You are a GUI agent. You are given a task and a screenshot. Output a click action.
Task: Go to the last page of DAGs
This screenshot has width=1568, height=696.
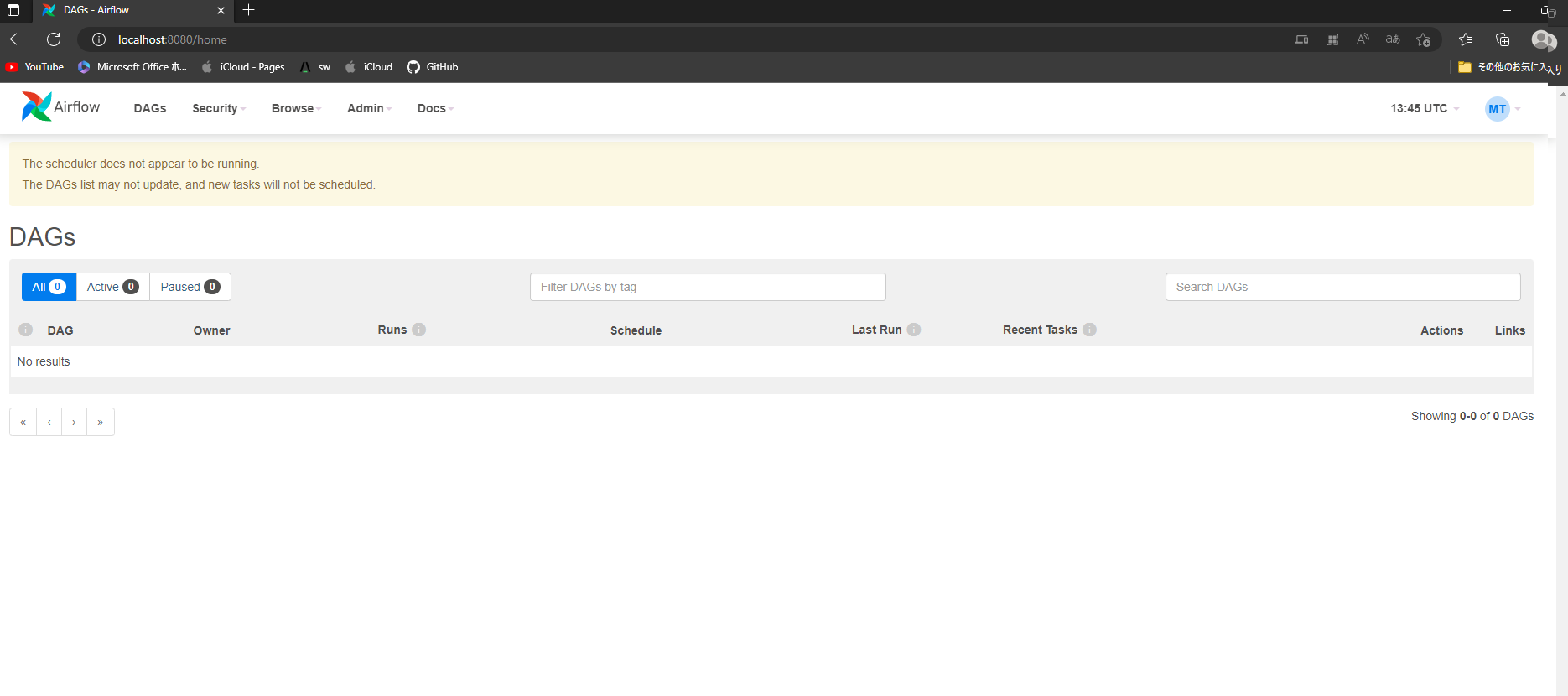coord(101,422)
